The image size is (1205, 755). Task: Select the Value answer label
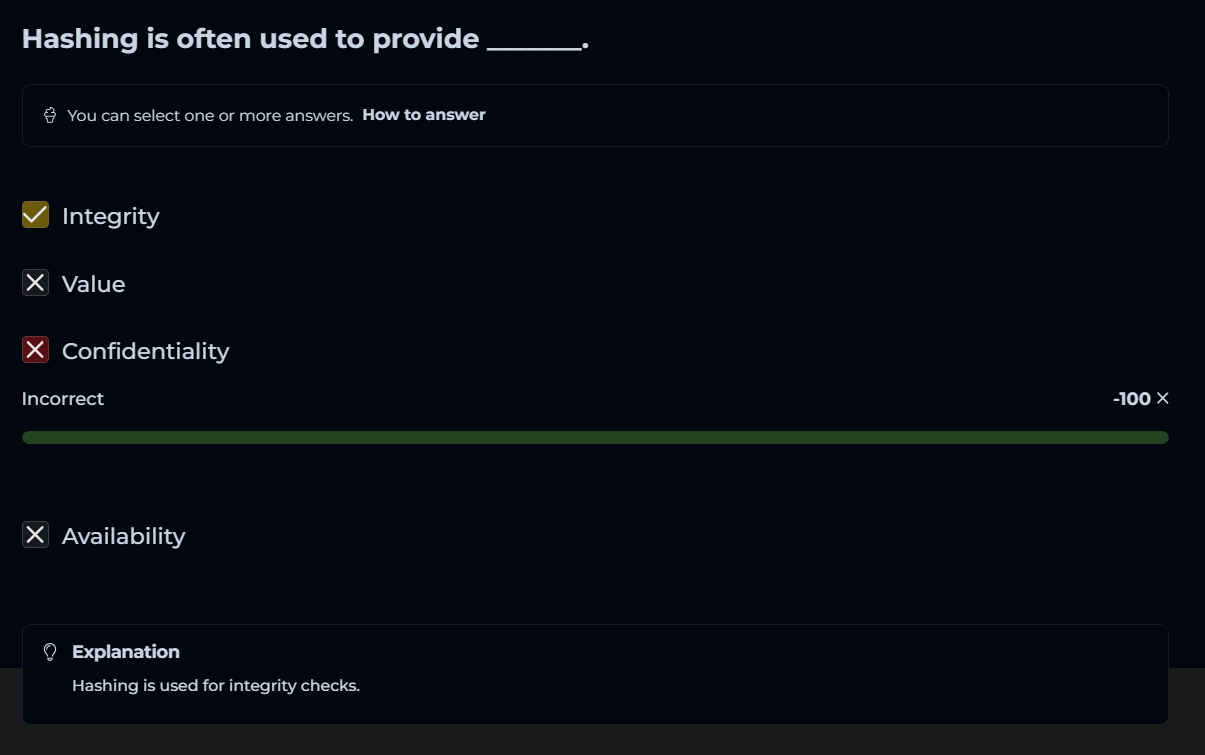coord(93,284)
